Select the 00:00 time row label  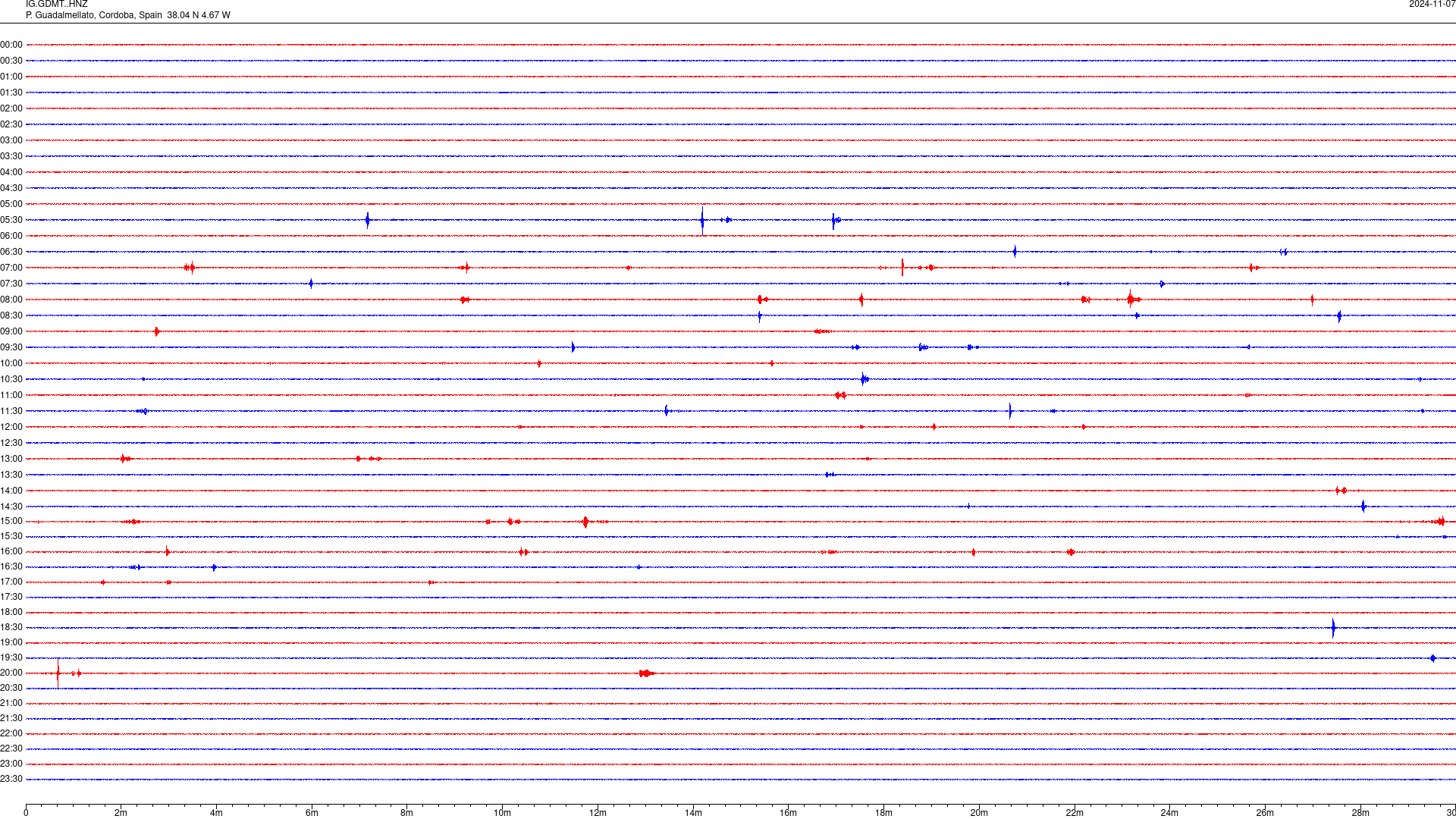point(11,45)
